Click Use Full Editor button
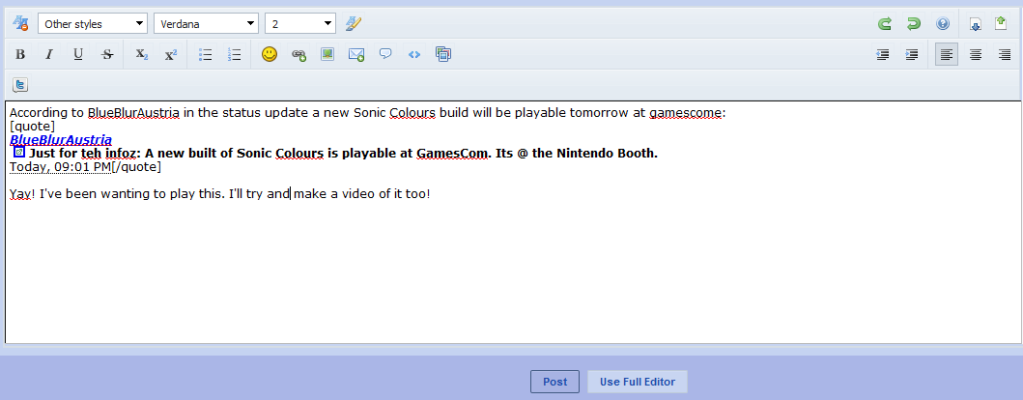 (637, 382)
